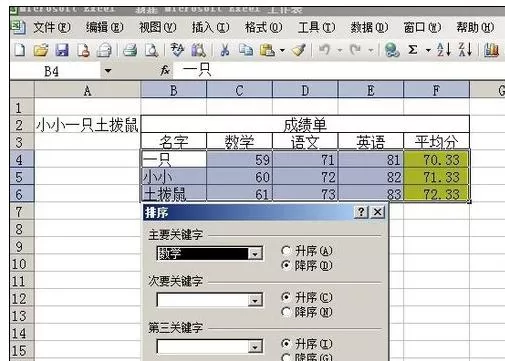This screenshot has width=505, height=361.
Task: Open the 文件 (File) menu
Action: [52, 27]
